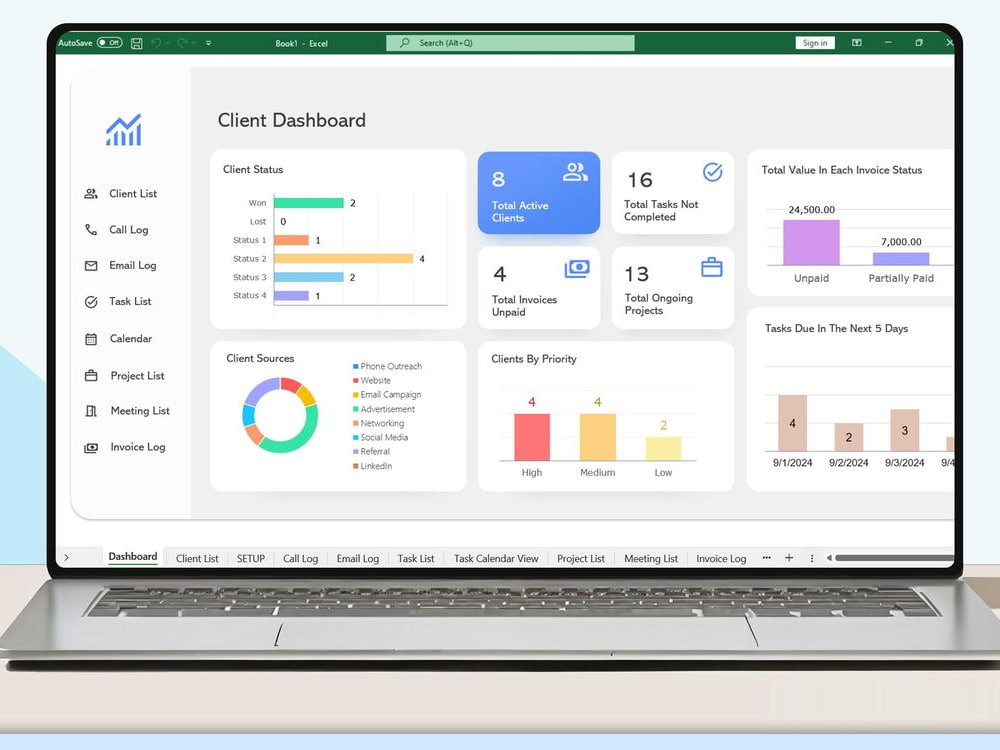
Task: Open Ribbon Display Options icon
Action: tap(857, 43)
